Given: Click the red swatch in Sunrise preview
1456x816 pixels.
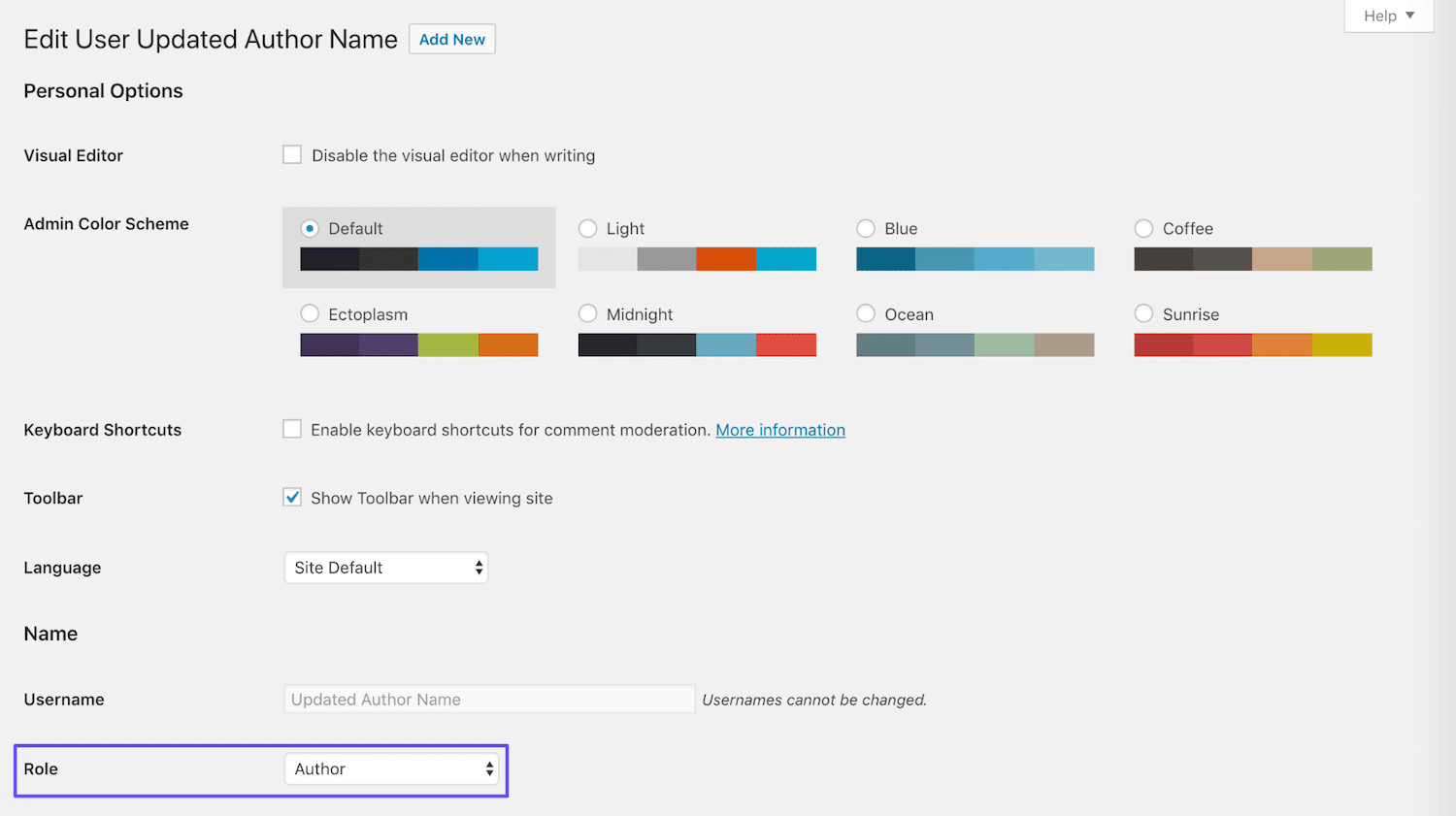Looking at the screenshot, I should [x=1163, y=344].
